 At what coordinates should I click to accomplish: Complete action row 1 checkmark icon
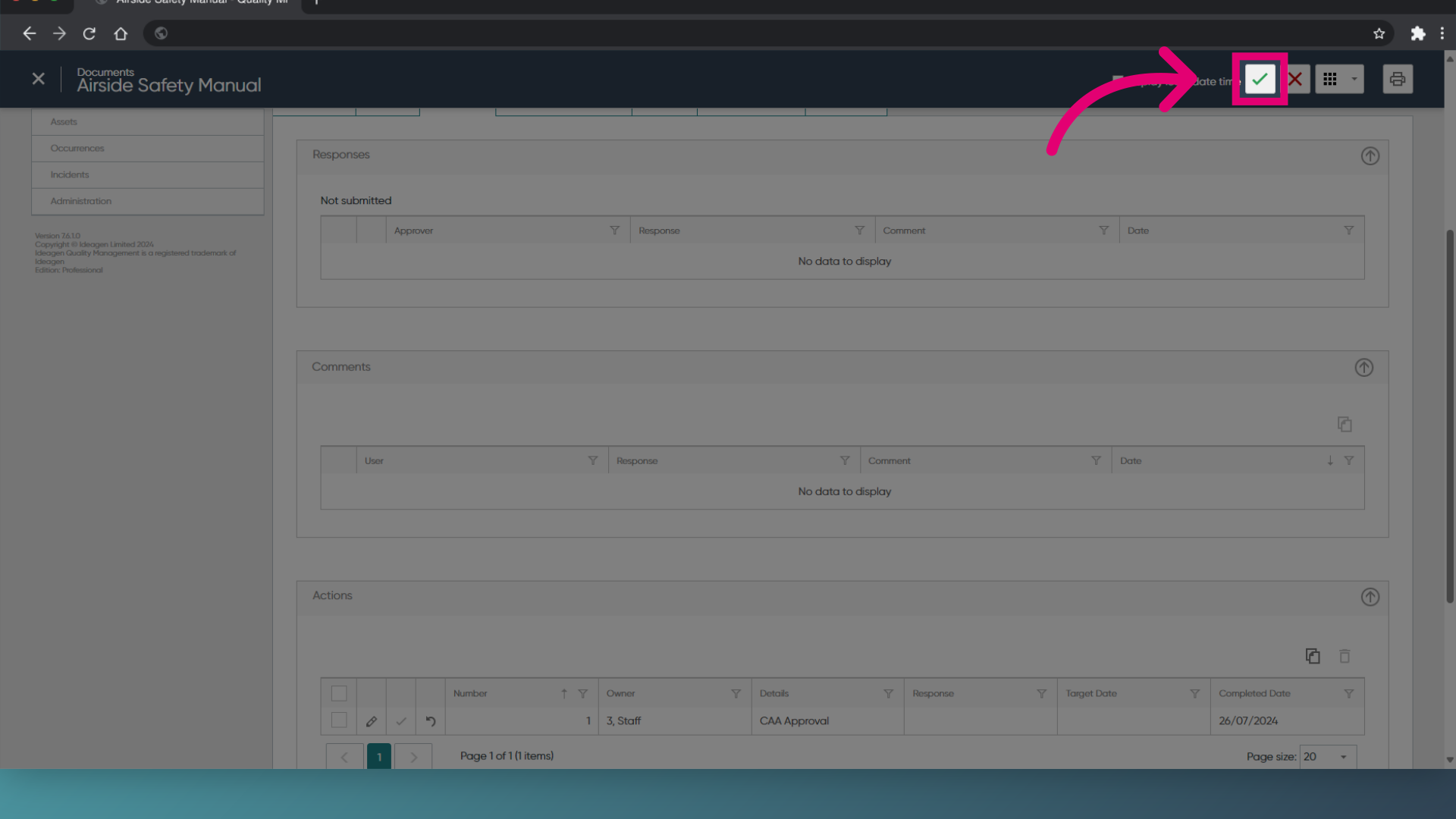tap(401, 721)
